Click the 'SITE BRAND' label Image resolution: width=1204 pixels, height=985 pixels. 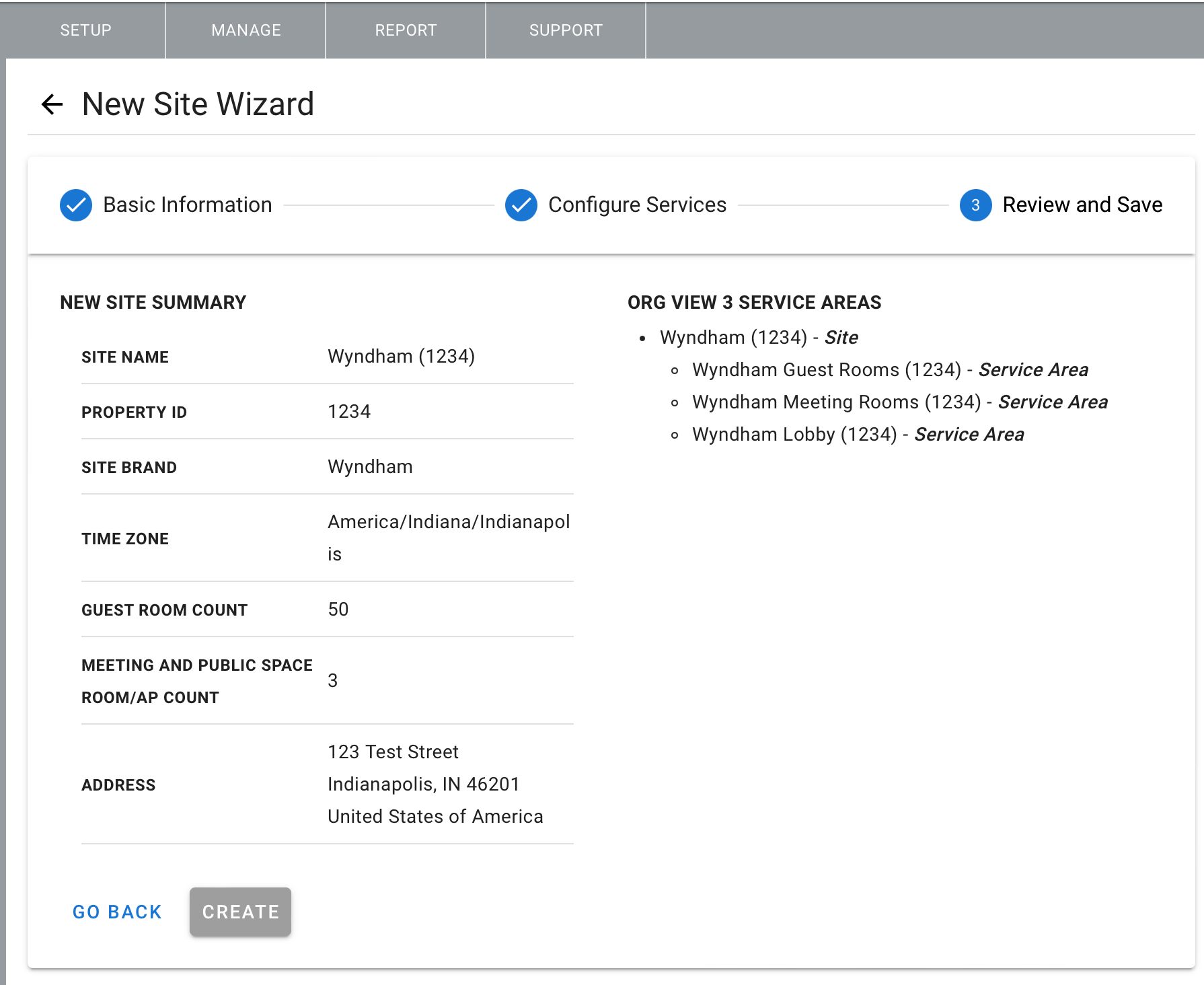129,467
